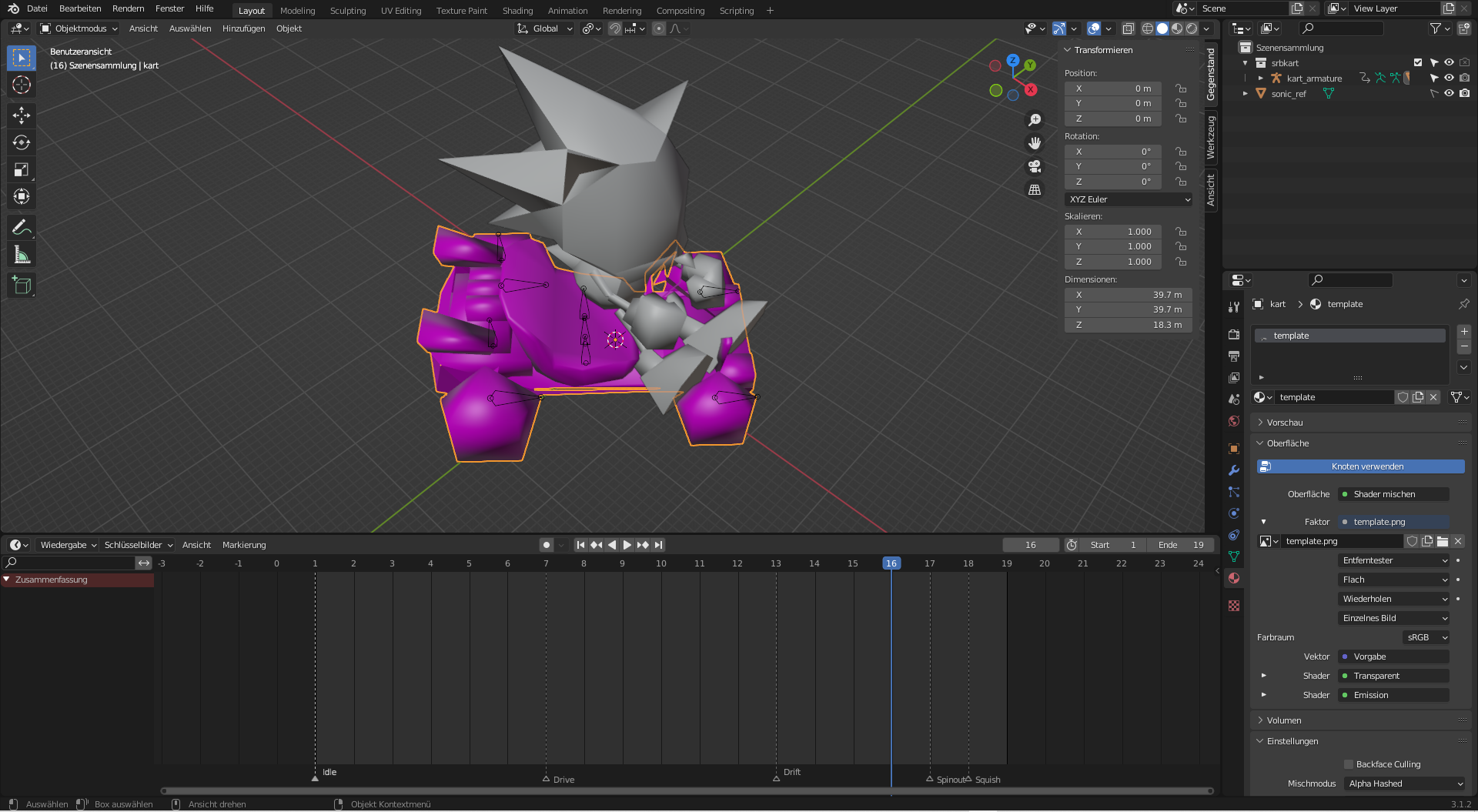Open Modifiers wrench properties tab
1478x812 pixels.
coord(1234,470)
